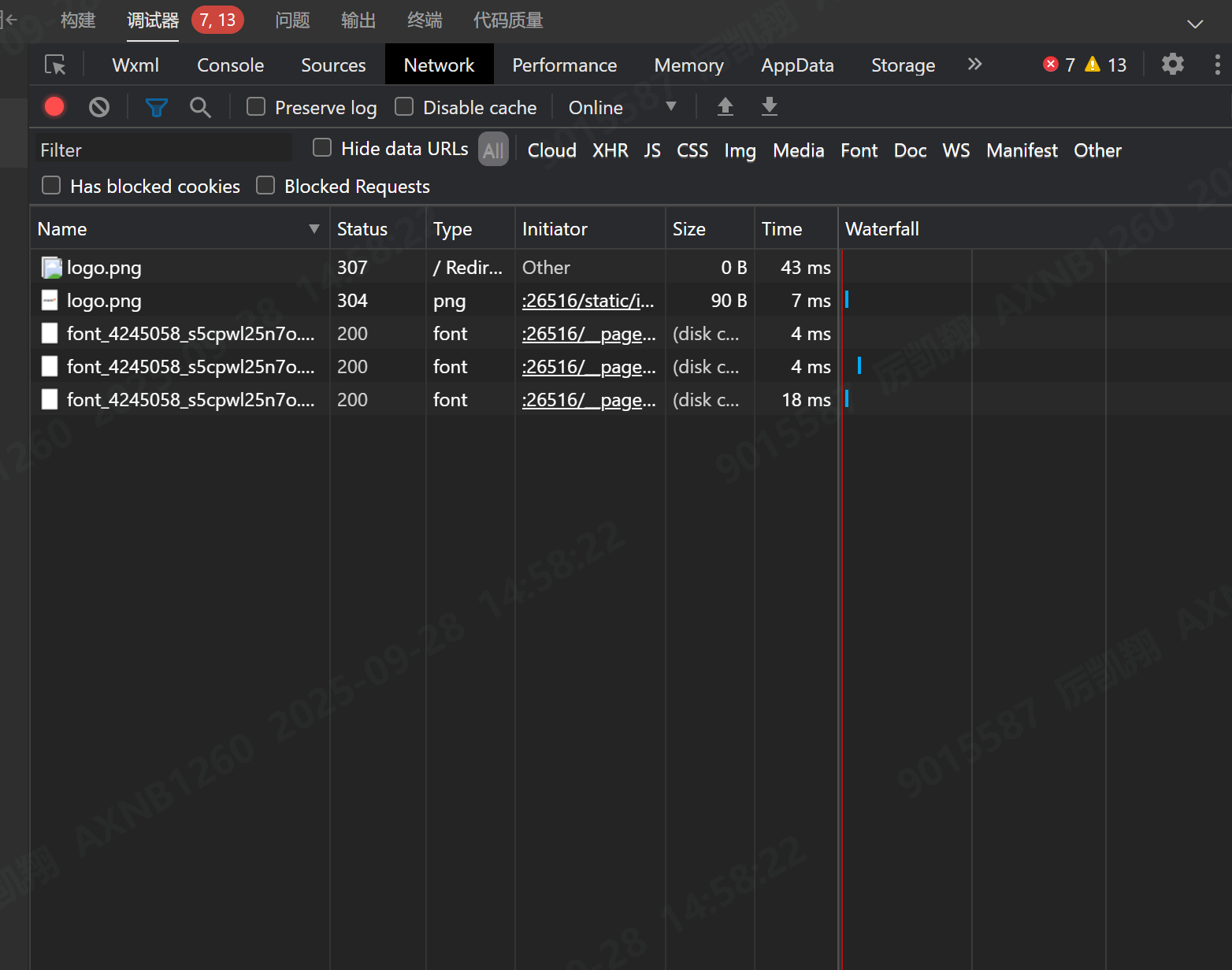Open network search magnifier

pyautogui.click(x=201, y=107)
